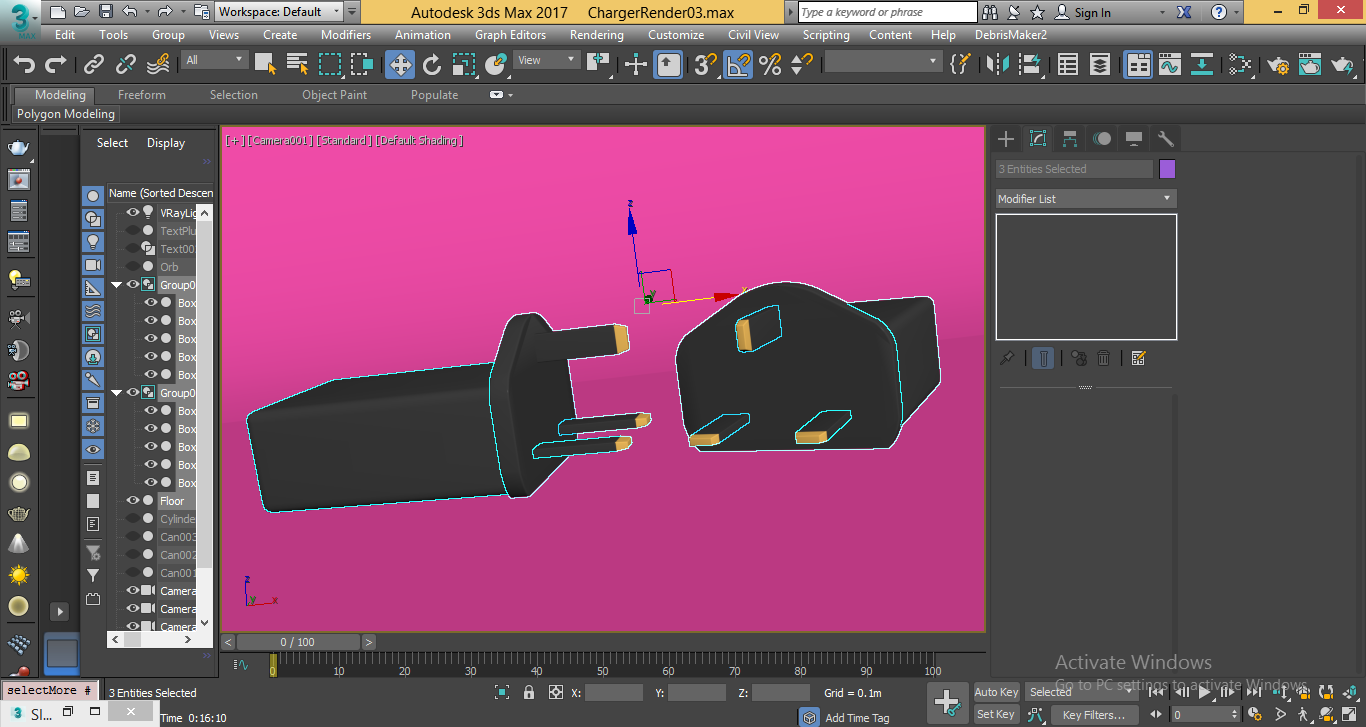Open the Modifier List dropdown
This screenshot has width=1366, height=727.
click(1086, 199)
